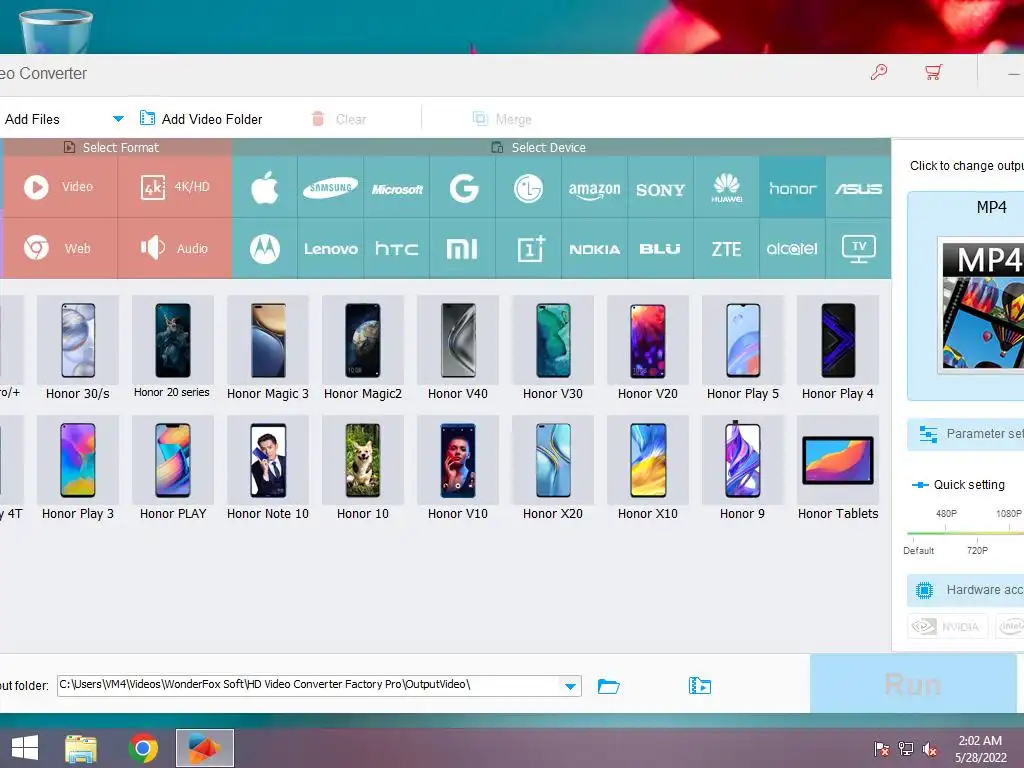Select the Honor Play 3 profile

(78, 468)
